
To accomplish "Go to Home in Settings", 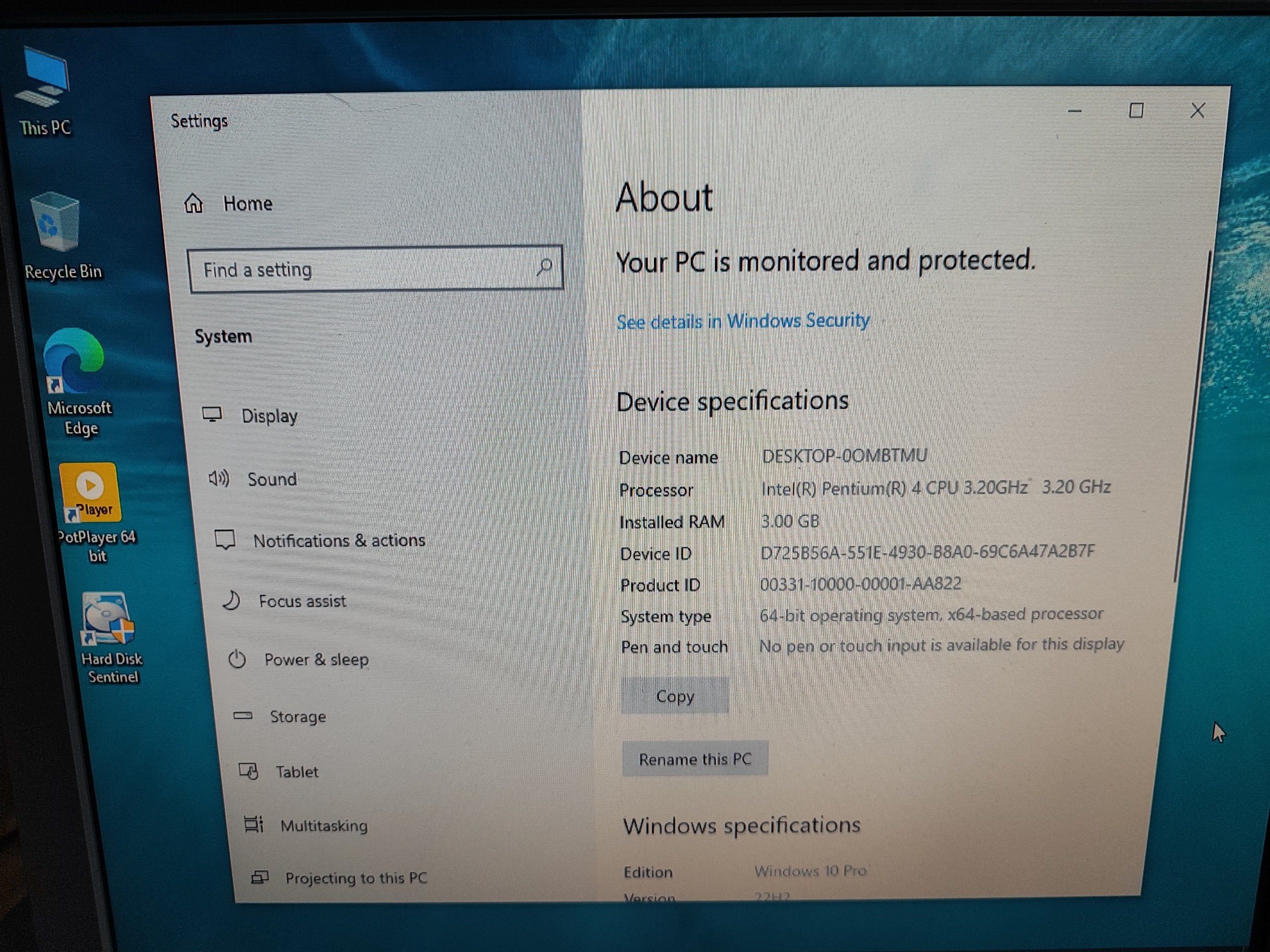I will coord(248,203).
